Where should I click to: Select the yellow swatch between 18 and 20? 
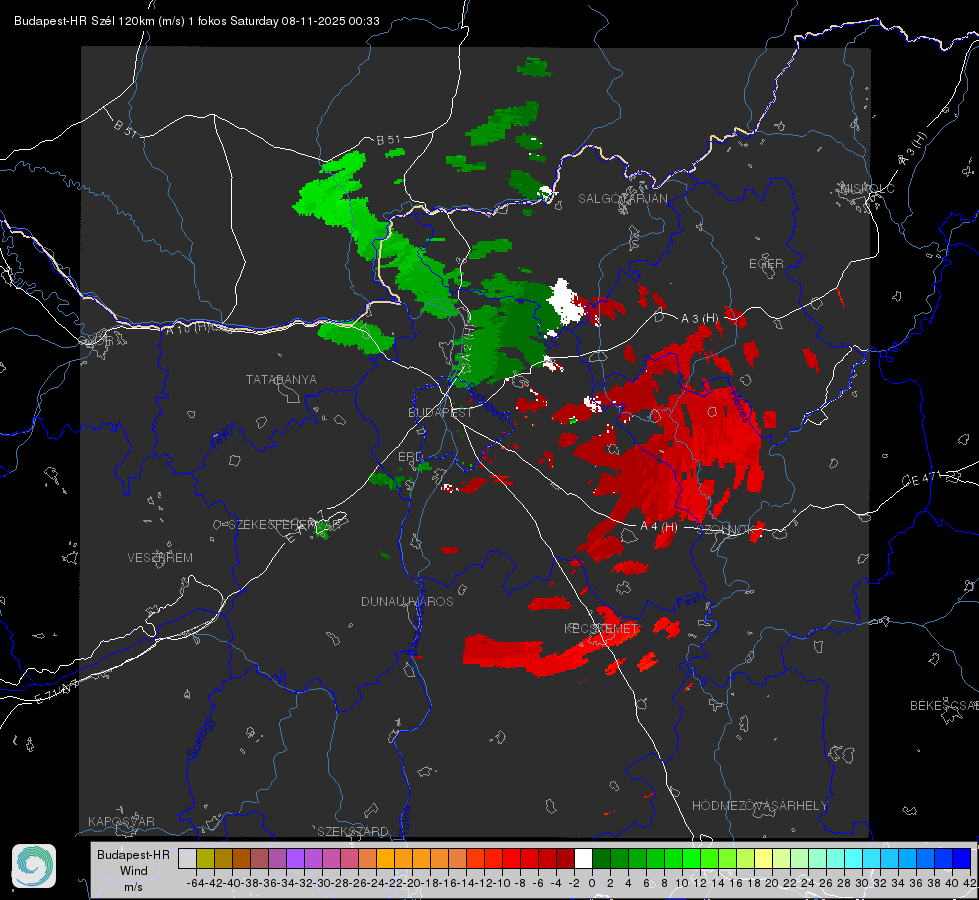tap(764, 858)
